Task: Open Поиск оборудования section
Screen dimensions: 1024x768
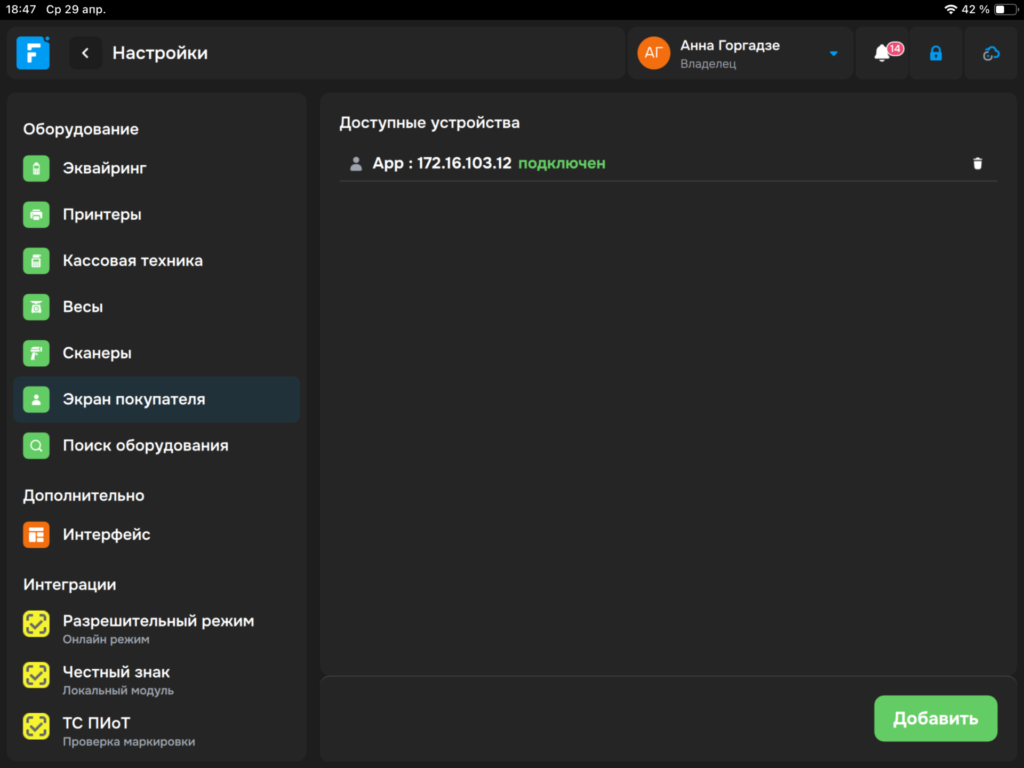Action: click(x=157, y=445)
